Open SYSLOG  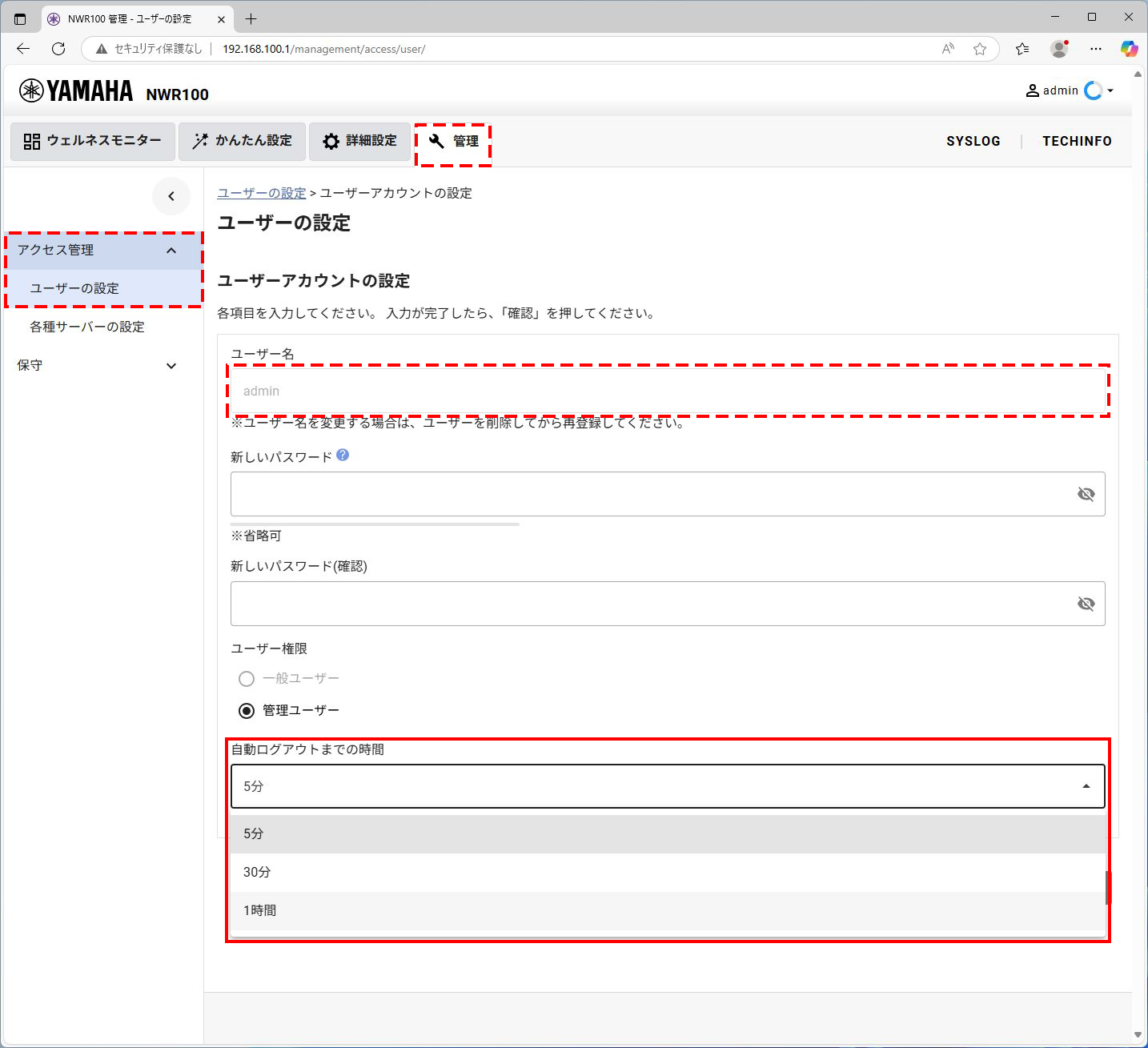coord(973,141)
